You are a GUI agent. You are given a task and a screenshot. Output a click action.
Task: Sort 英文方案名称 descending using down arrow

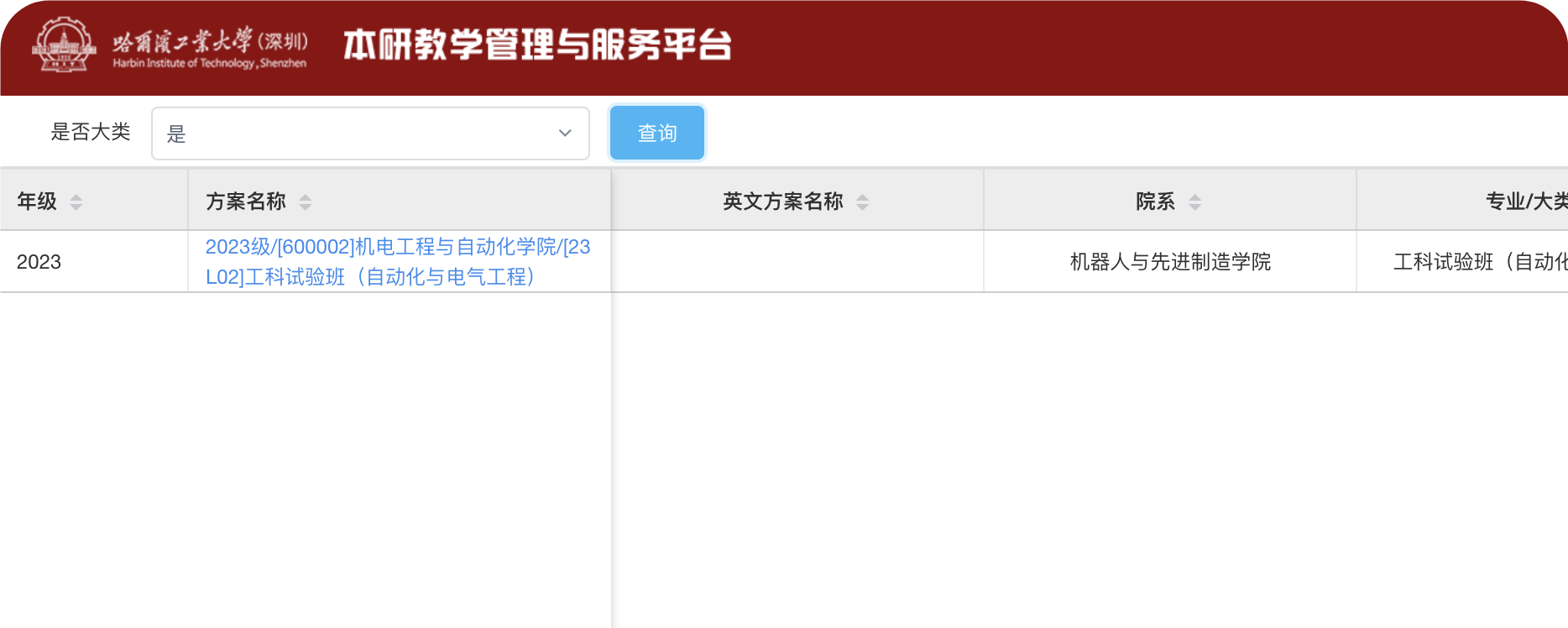[862, 207]
